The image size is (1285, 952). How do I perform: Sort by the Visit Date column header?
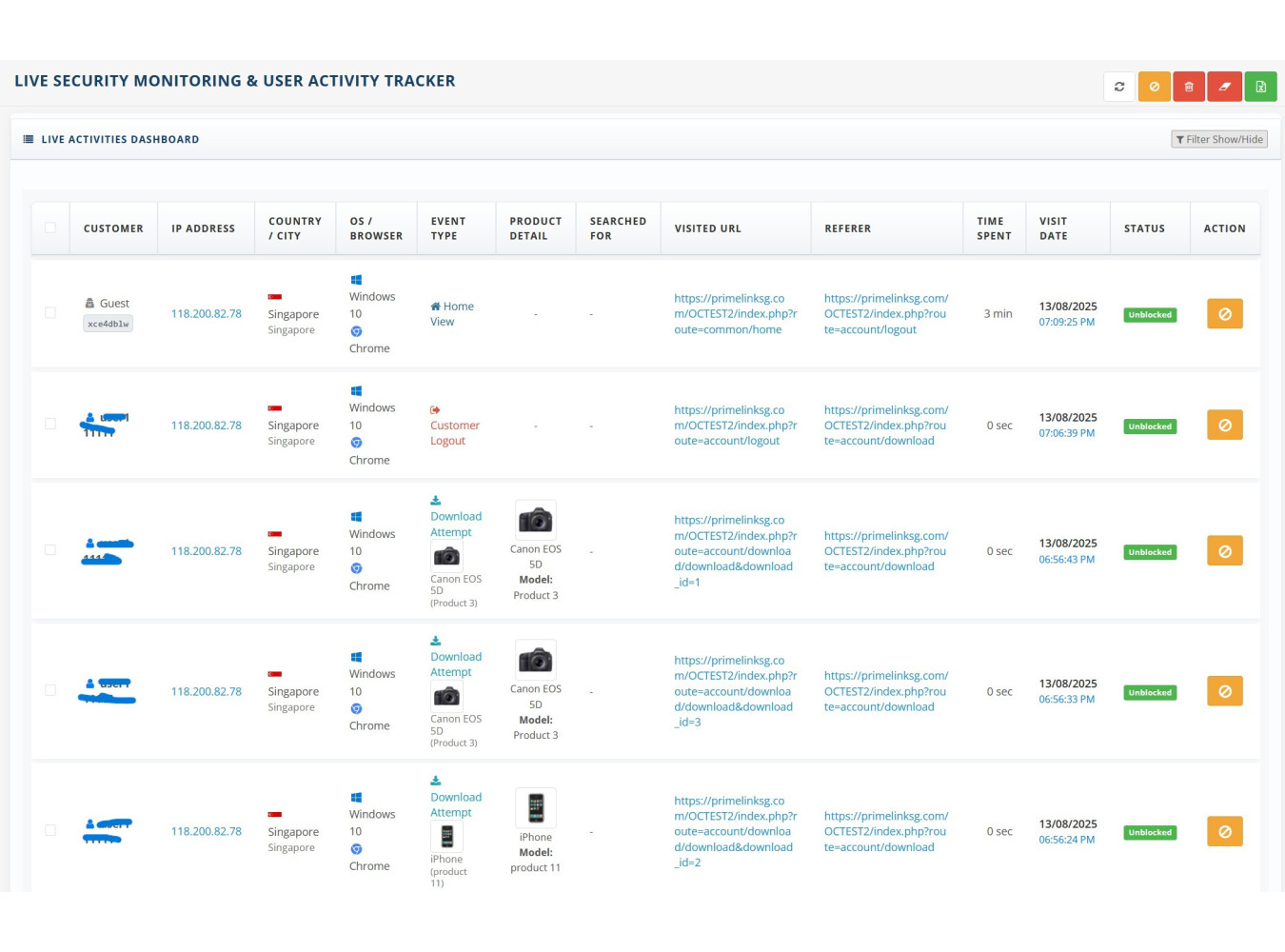pyautogui.click(x=1053, y=228)
